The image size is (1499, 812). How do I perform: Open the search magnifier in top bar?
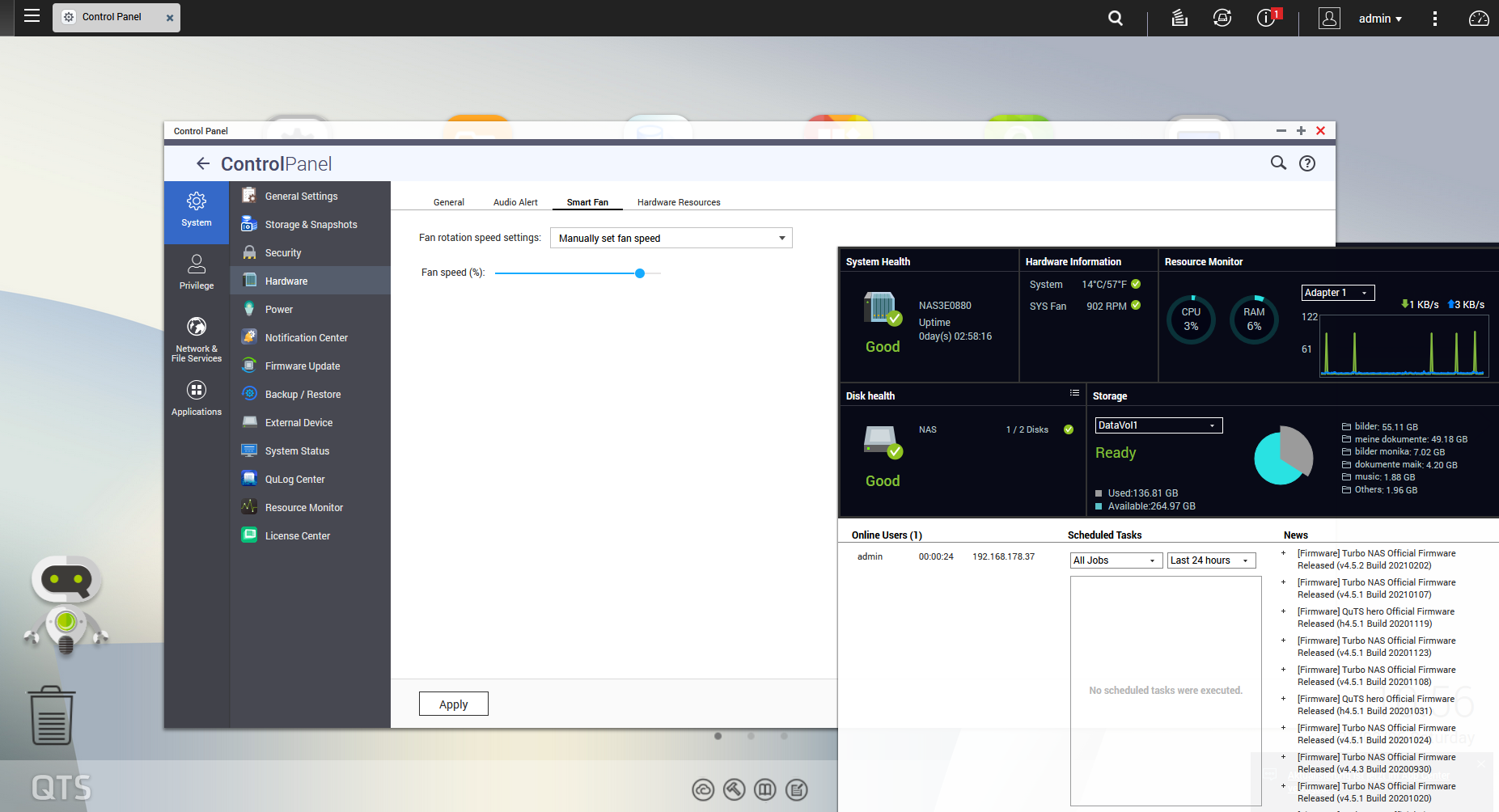pyautogui.click(x=1115, y=18)
